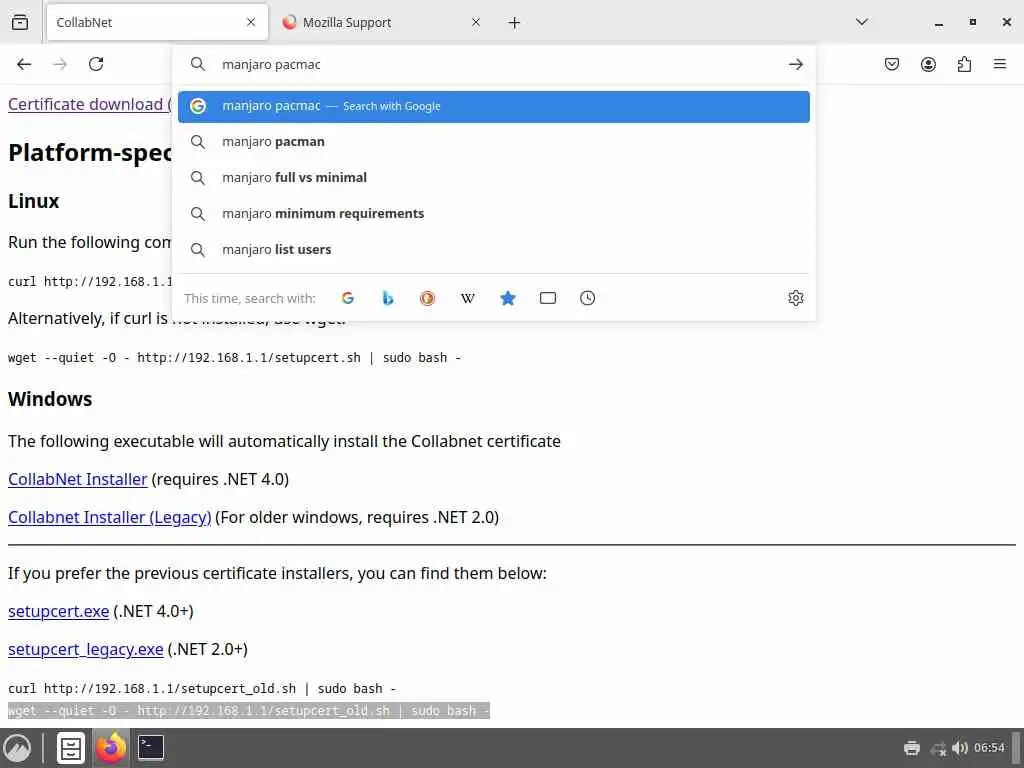Click the Firefox taskbar icon
The height and width of the screenshot is (768, 1024).
click(111, 748)
